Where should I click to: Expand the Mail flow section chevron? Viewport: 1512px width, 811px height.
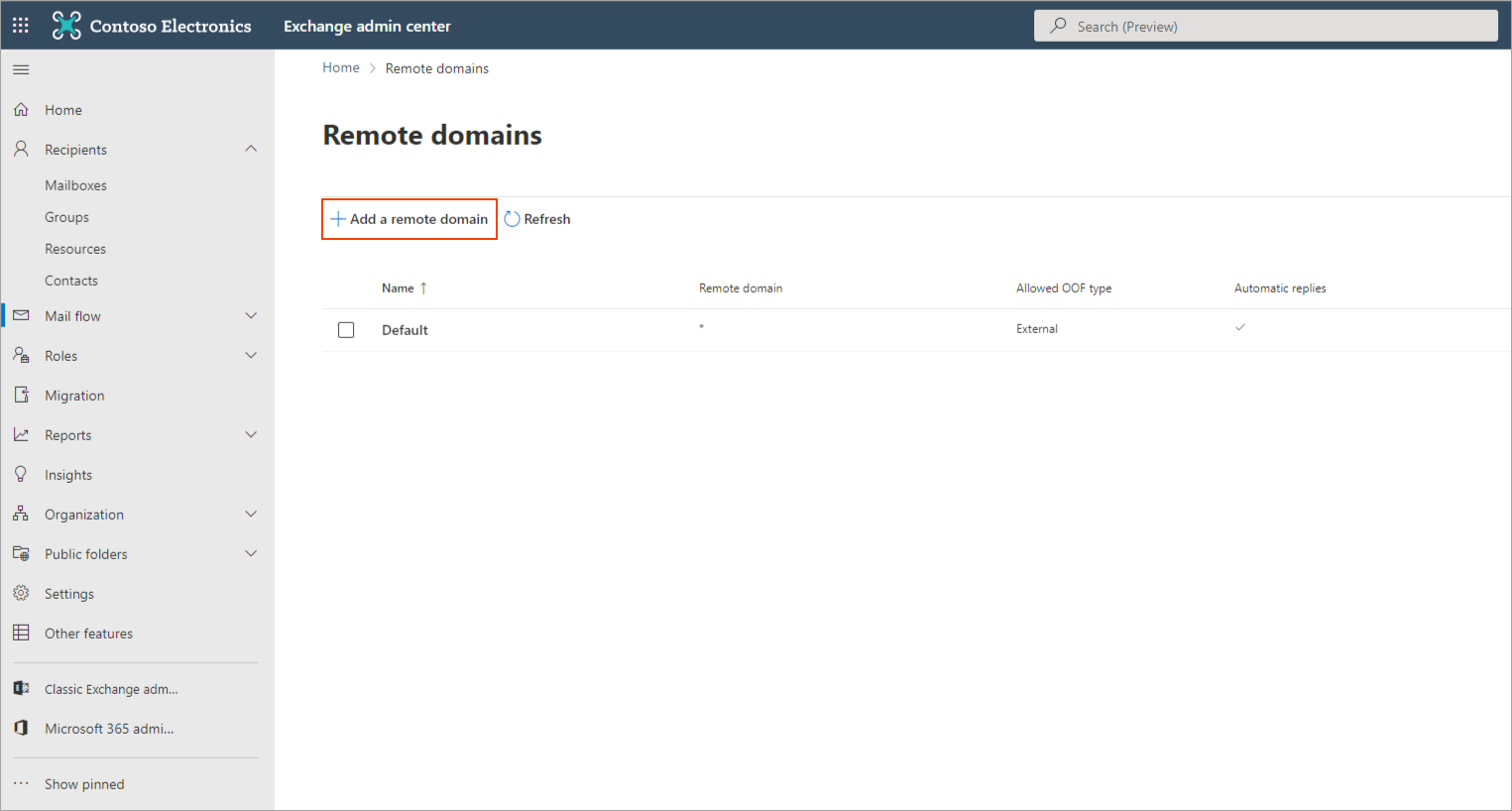click(x=251, y=315)
